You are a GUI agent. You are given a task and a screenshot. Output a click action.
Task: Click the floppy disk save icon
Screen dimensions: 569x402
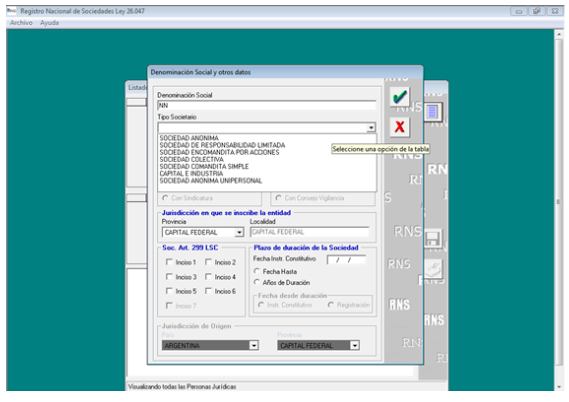click(x=433, y=238)
